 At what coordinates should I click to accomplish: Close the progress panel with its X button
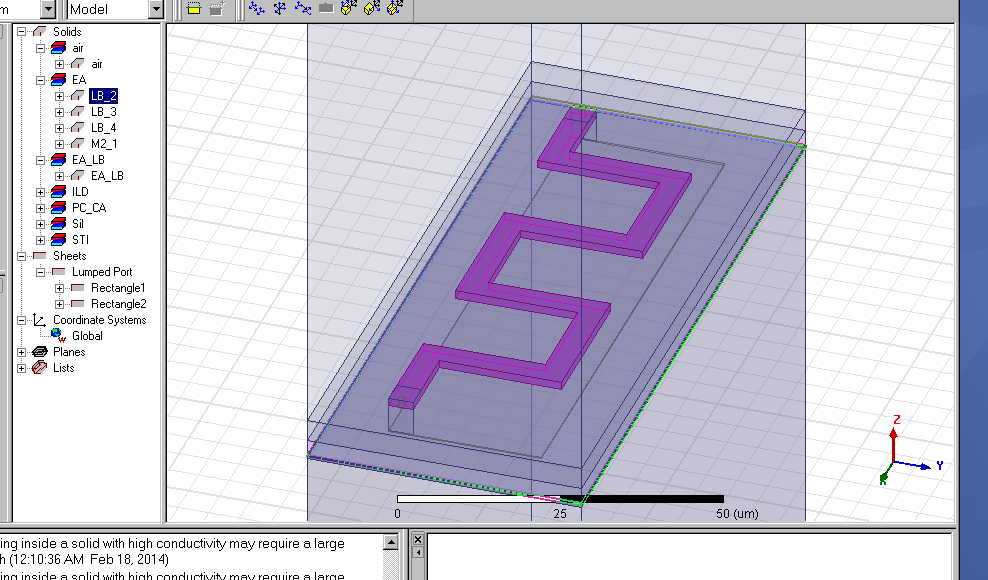[x=418, y=542]
